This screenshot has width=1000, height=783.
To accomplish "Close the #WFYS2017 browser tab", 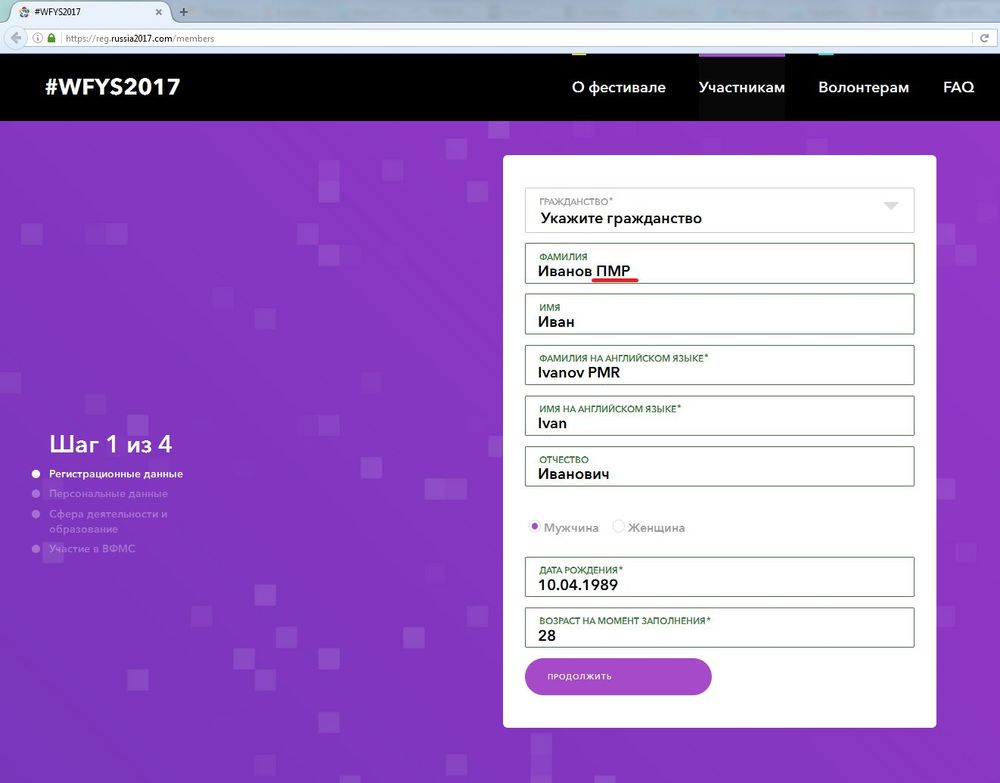I will pos(159,11).
